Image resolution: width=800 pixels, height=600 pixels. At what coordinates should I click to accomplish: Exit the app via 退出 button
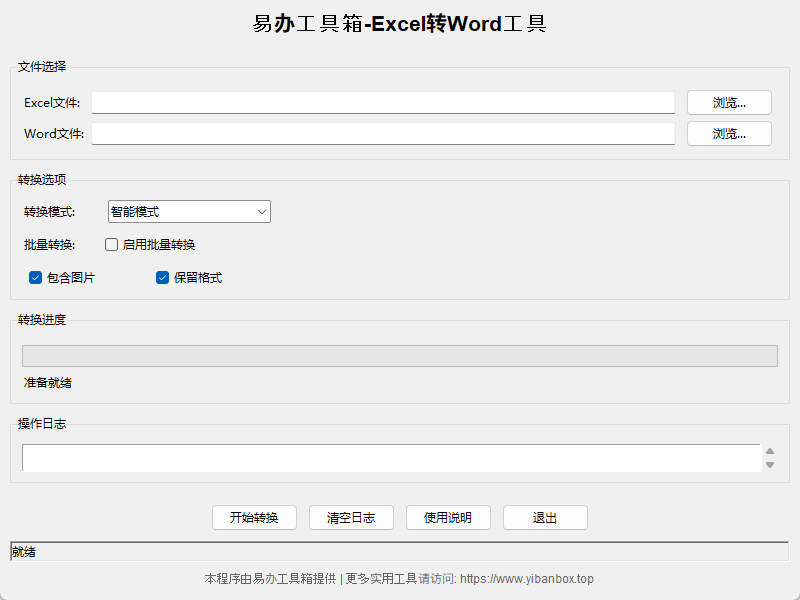(x=545, y=518)
